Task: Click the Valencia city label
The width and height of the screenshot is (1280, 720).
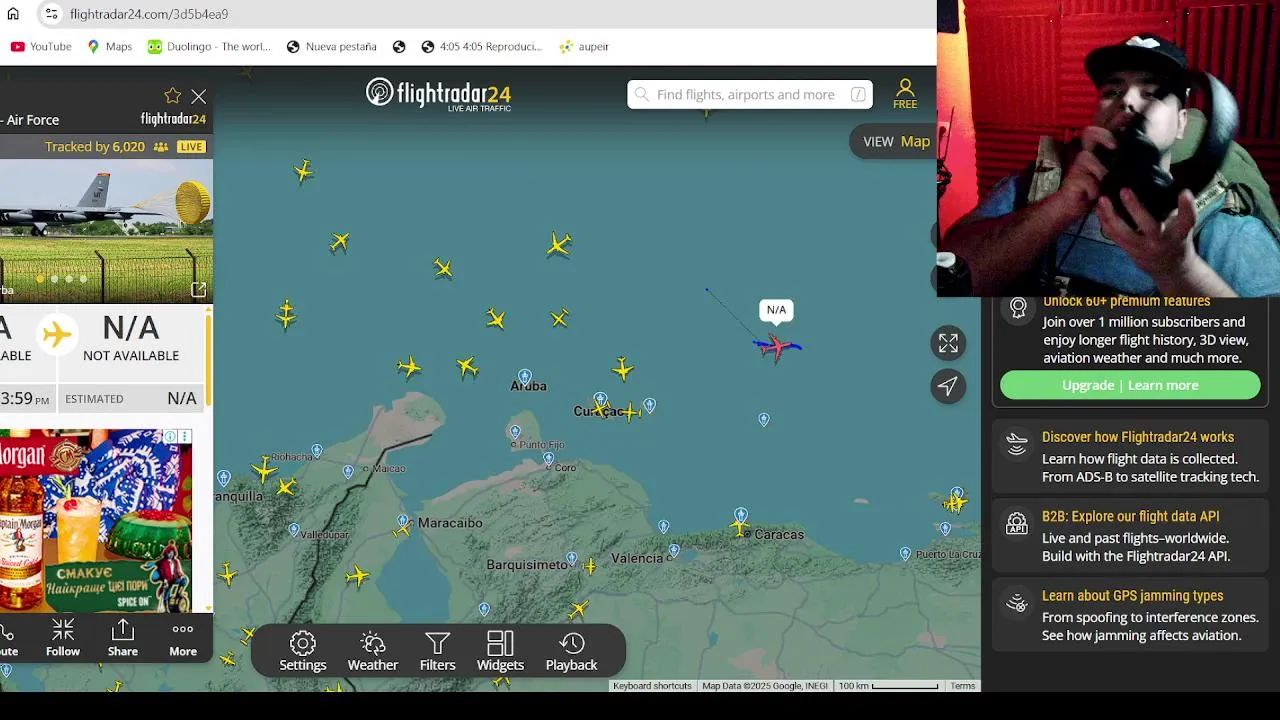Action: pos(637,558)
